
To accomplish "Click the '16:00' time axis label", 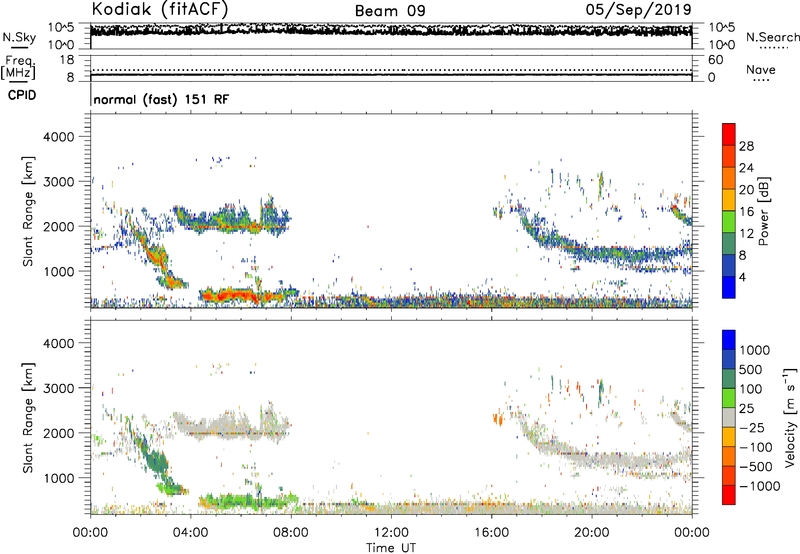I will (491, 533).
